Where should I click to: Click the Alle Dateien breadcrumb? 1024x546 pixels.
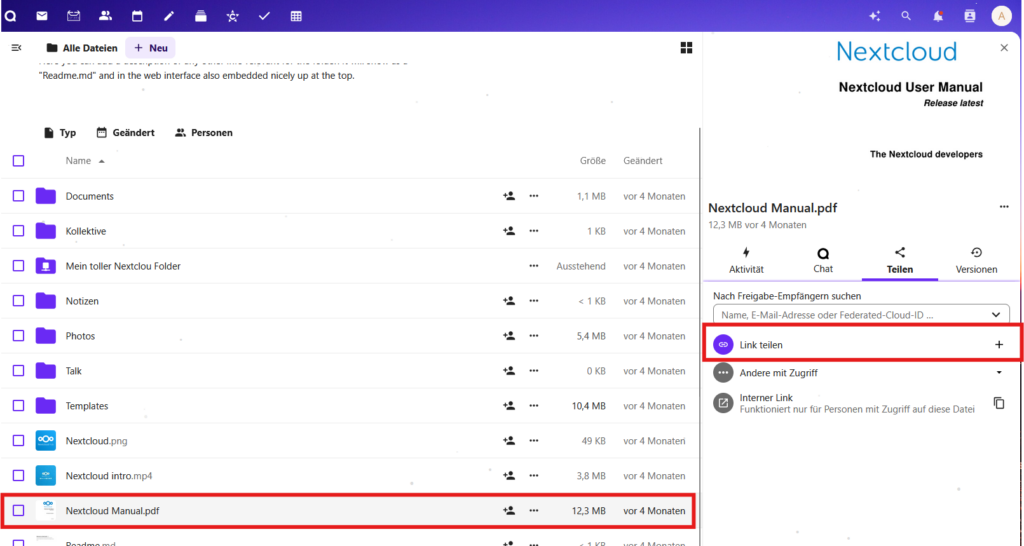point(82,48)
